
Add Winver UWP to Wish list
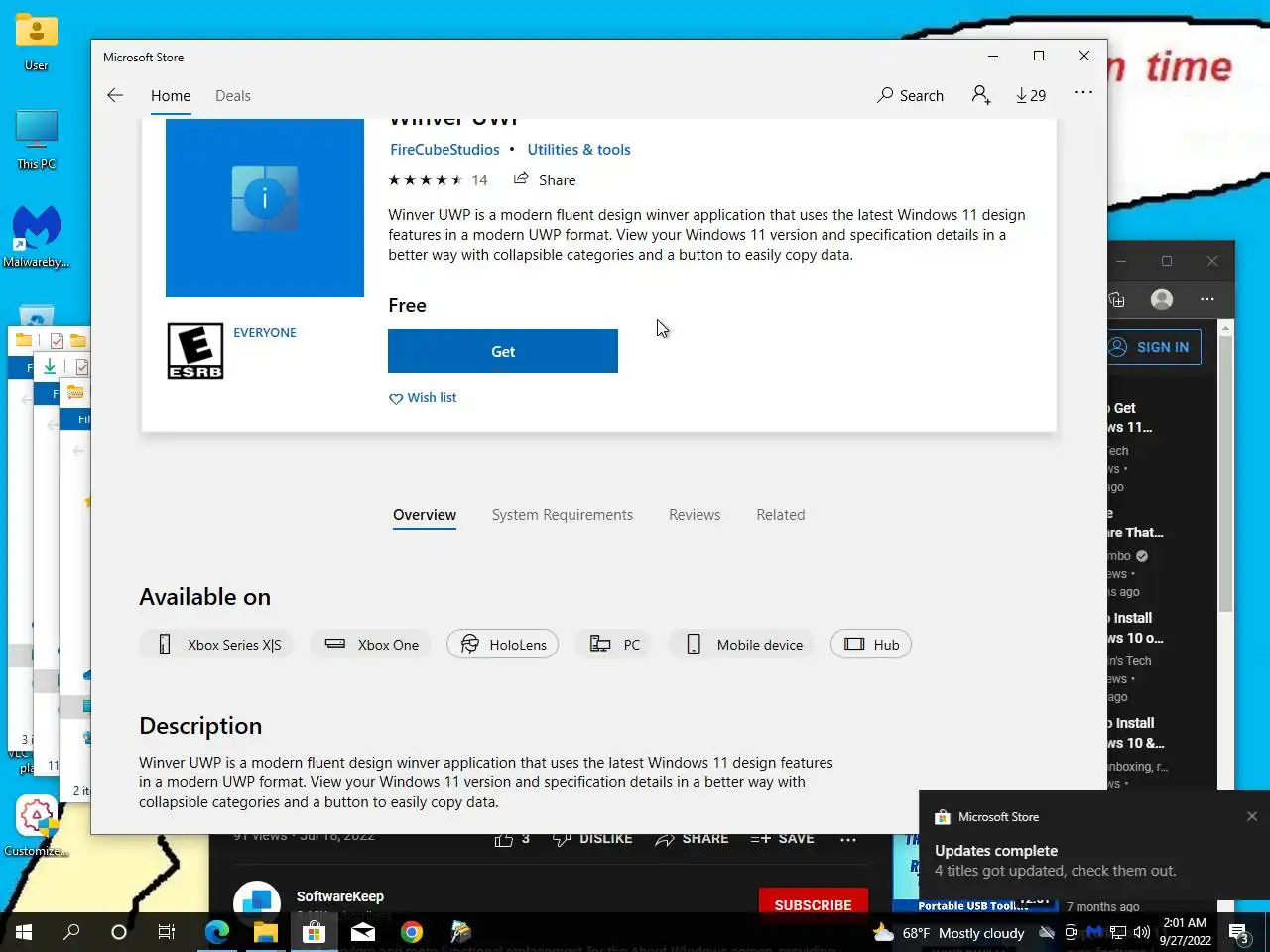click(x=423, y=397)
